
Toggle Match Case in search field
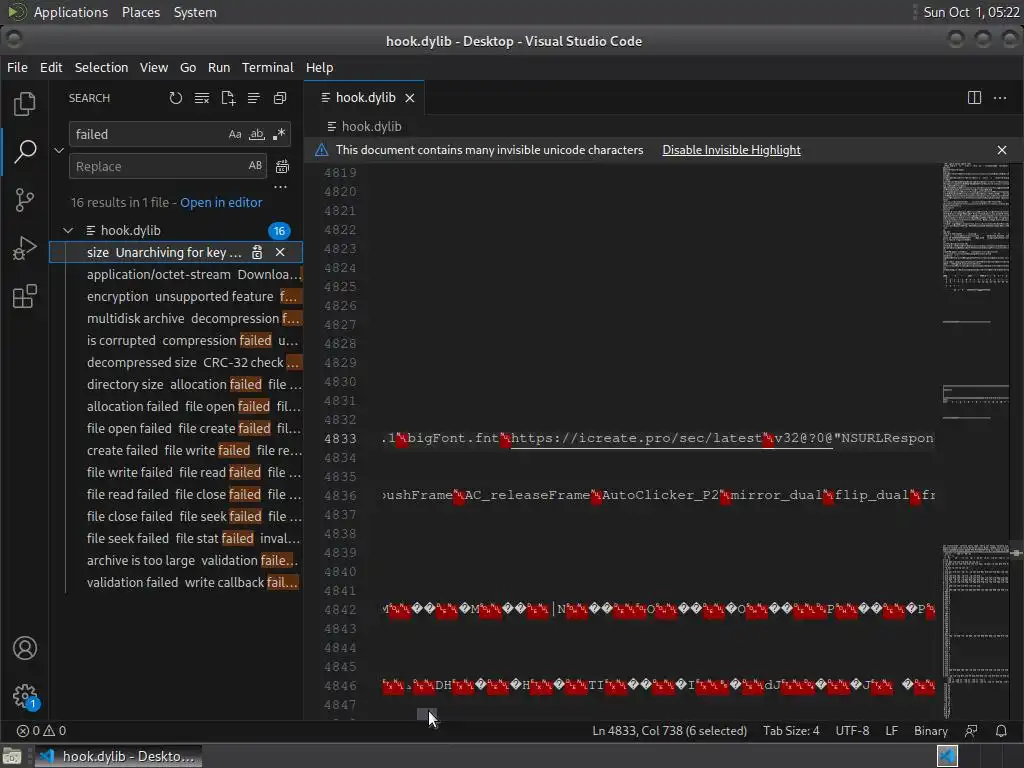(235, 134)
